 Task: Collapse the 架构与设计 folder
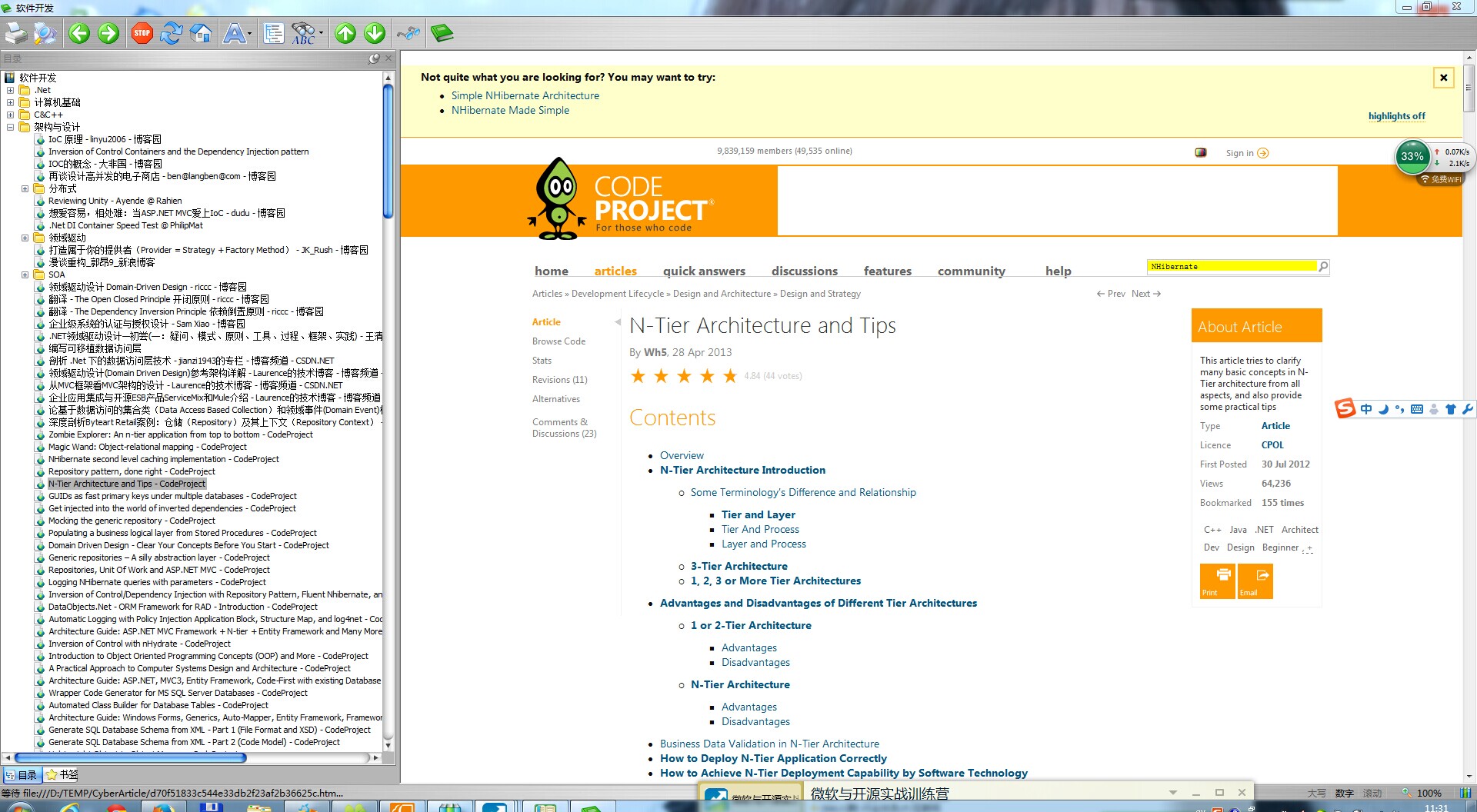[10, 127]
